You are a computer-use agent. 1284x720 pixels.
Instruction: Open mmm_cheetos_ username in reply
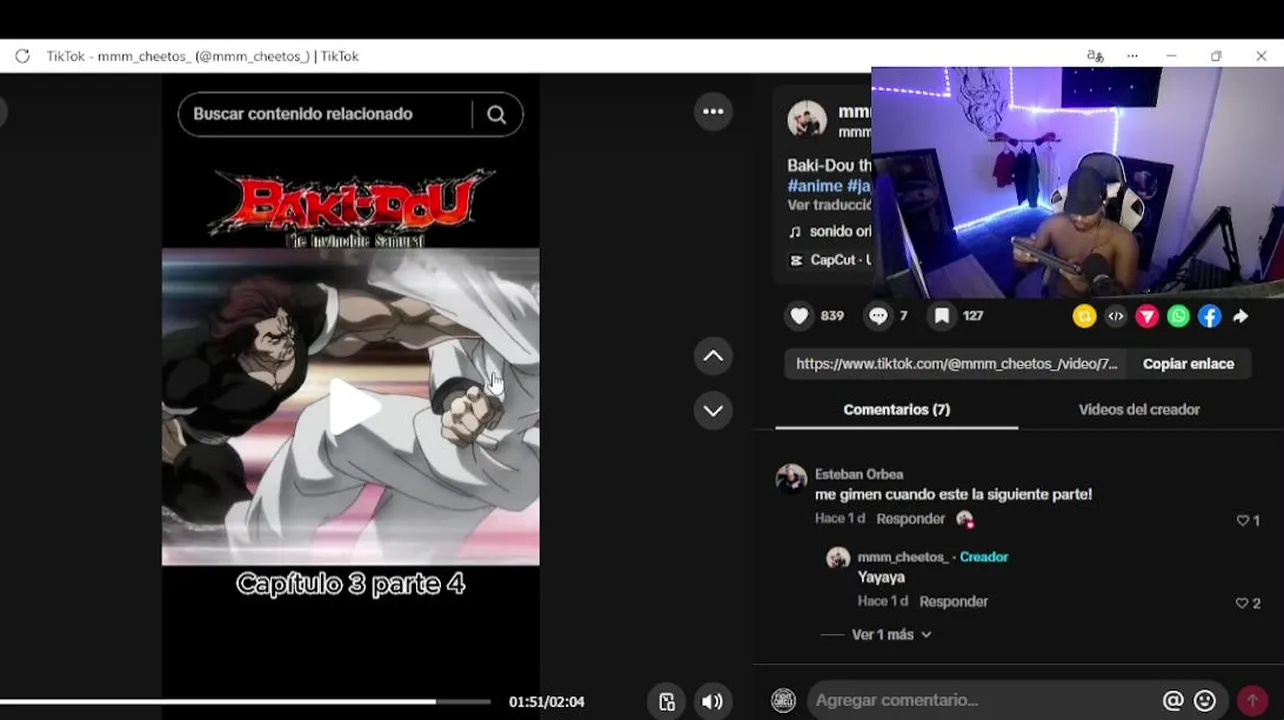(902, 556)
